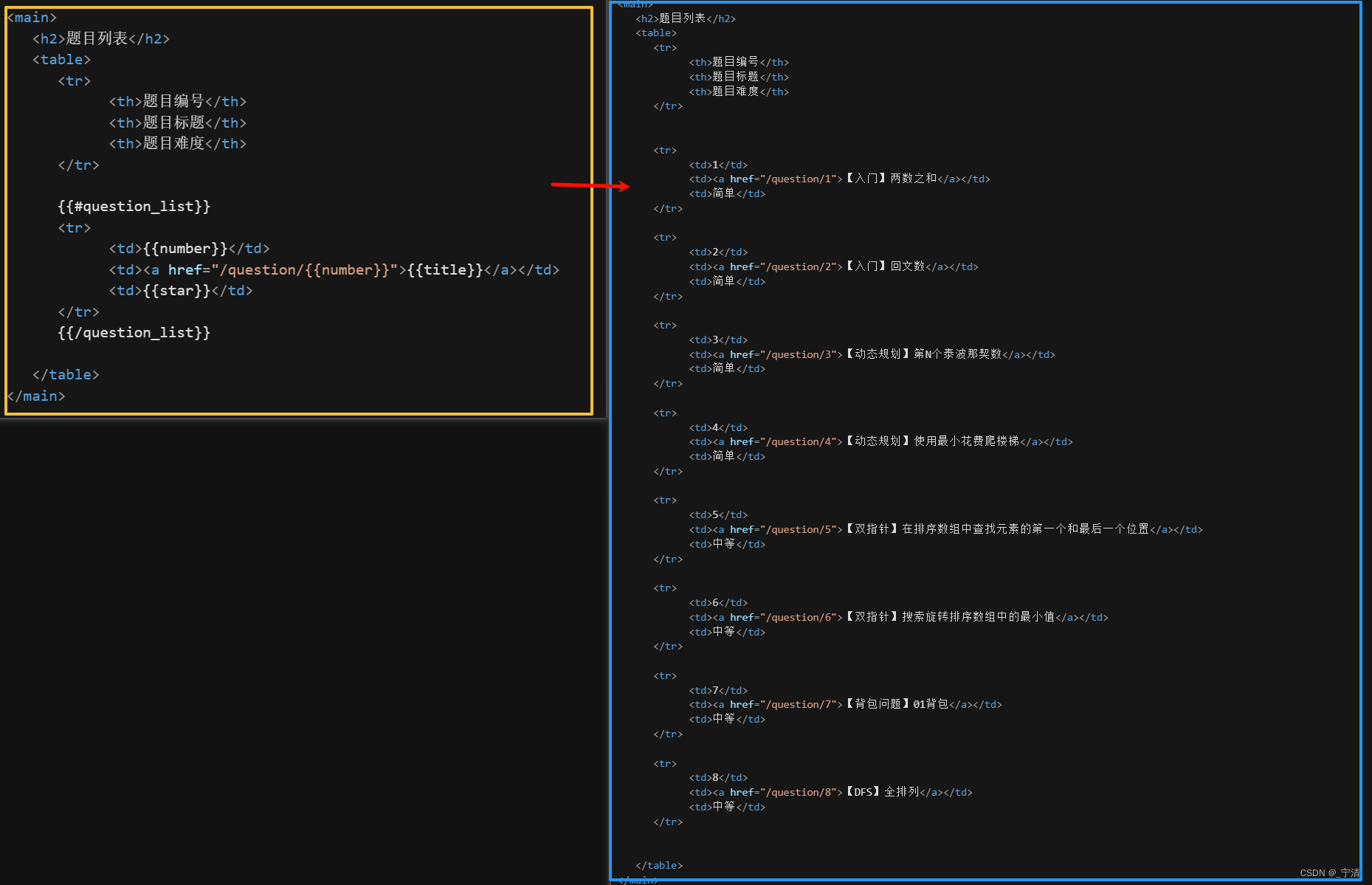Click the </table> closing tag in left template

click(x=66, y=375)
